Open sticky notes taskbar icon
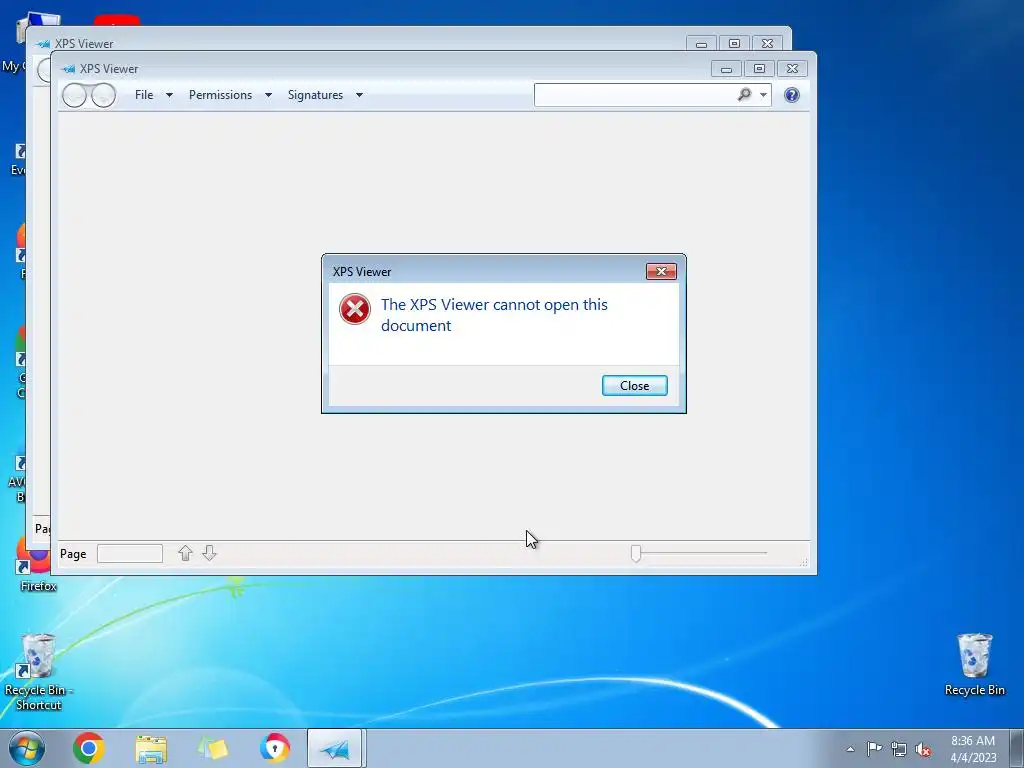The height and width of the screenshot is (768, 1024). tap(213, 749)
